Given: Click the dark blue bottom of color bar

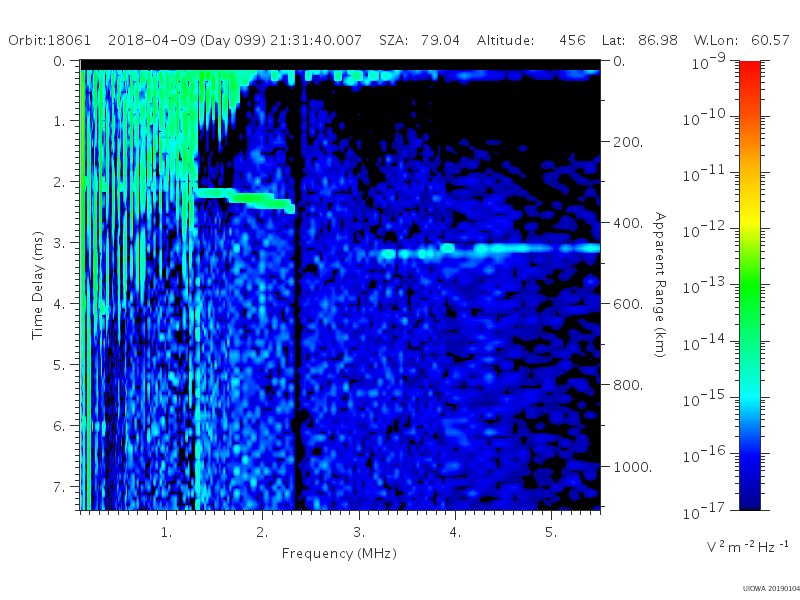Looking at the screenshot, I should [x=749, y=497].
